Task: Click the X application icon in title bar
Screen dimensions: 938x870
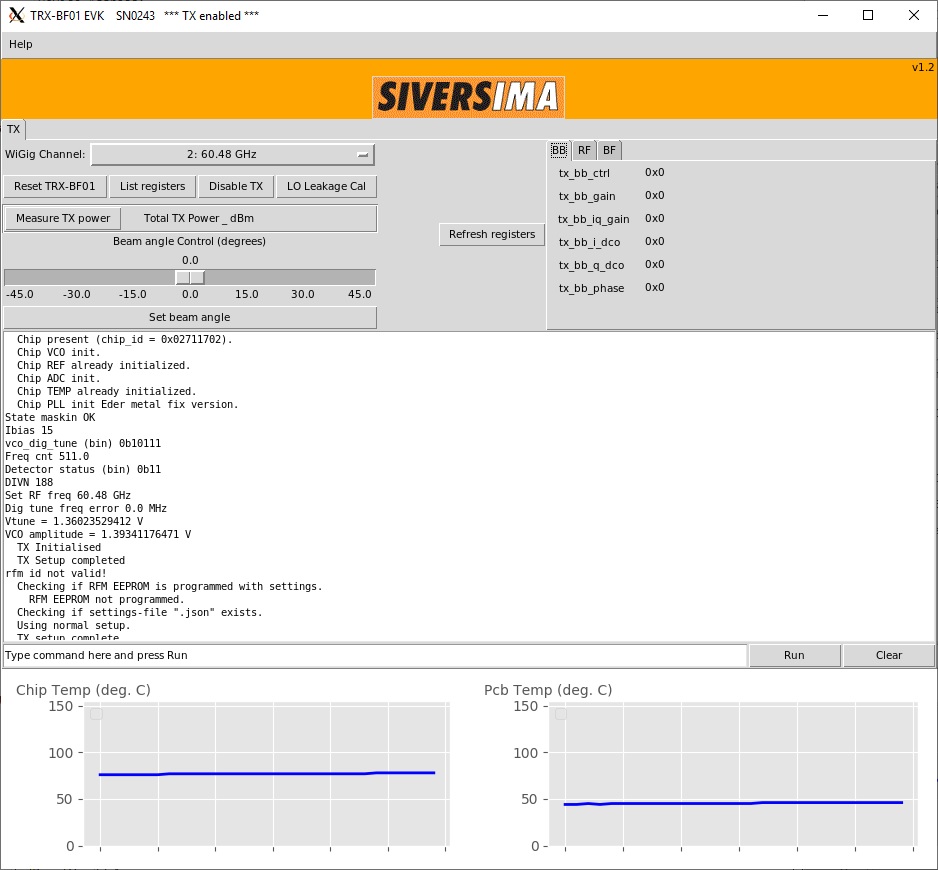Action: (x=16, y=15)
